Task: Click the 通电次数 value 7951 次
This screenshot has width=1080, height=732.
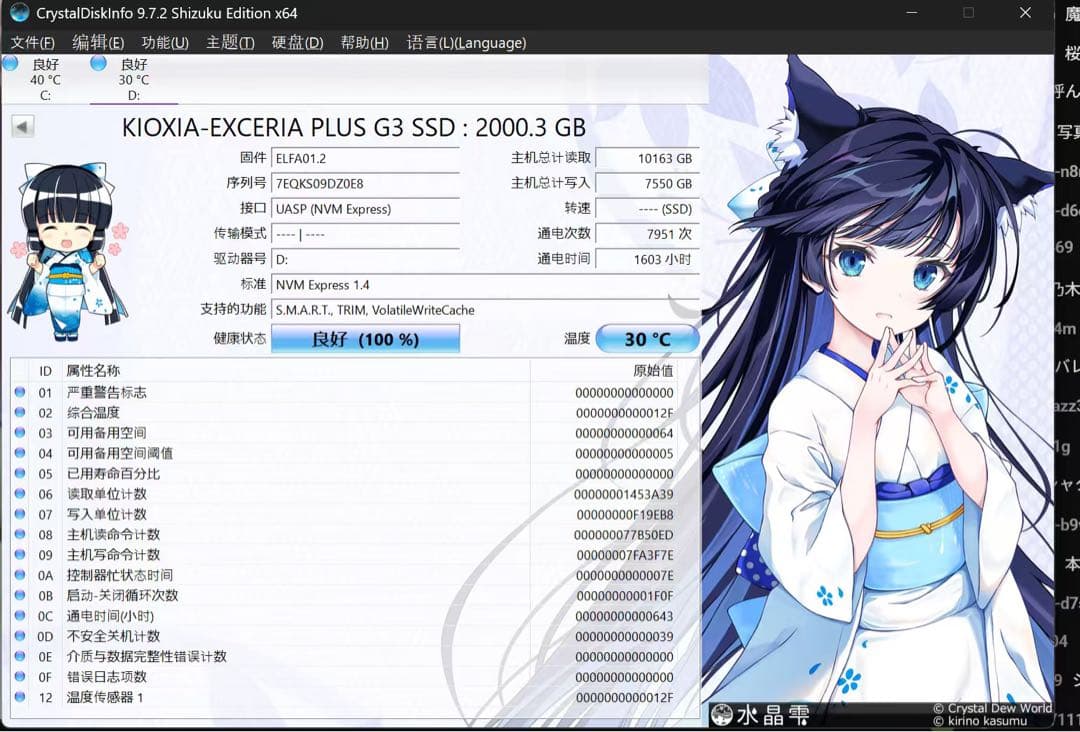Action: [x=647, y=234]
